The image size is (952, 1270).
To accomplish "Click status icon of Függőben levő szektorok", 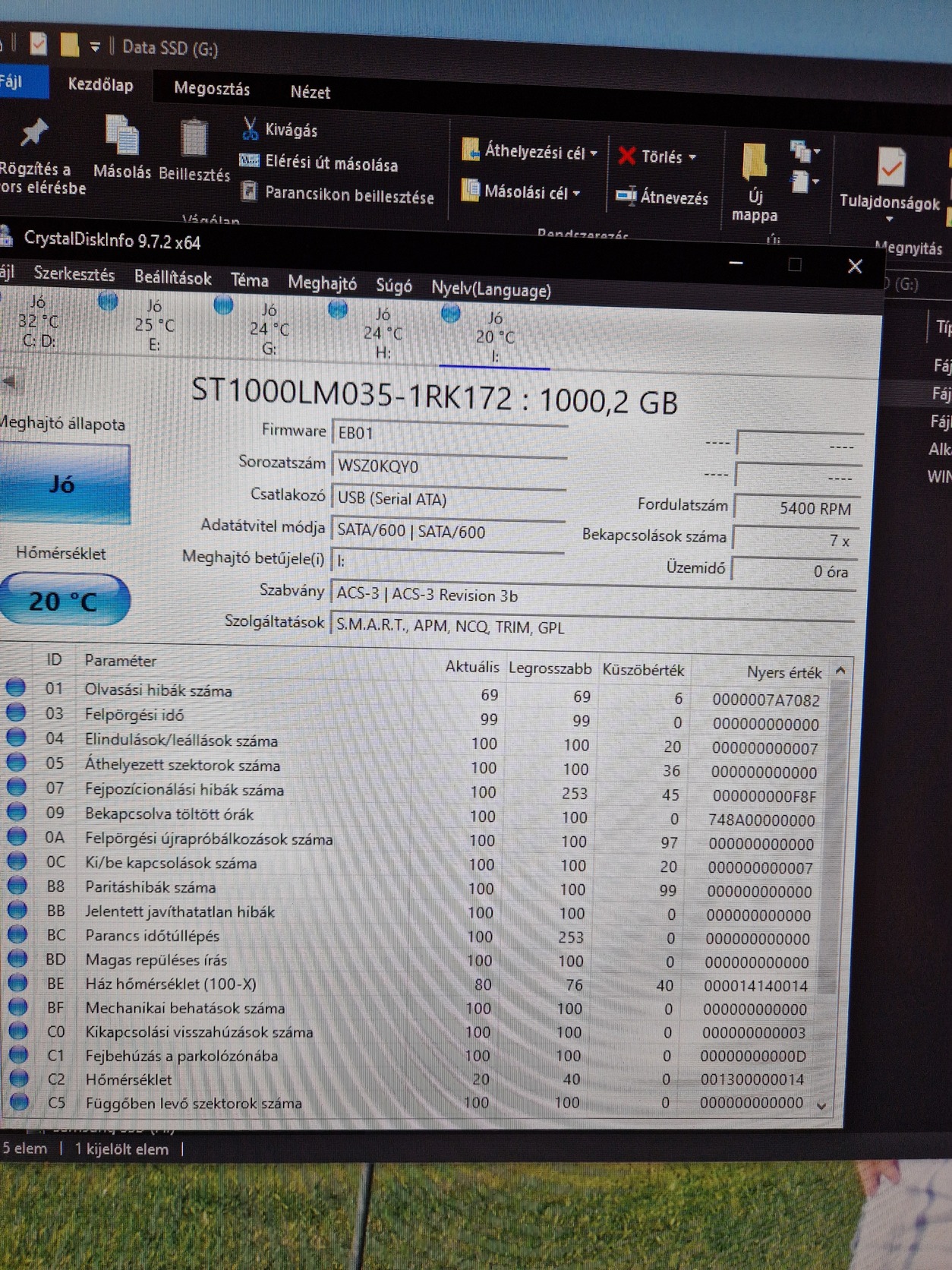I will (20, 1101).
